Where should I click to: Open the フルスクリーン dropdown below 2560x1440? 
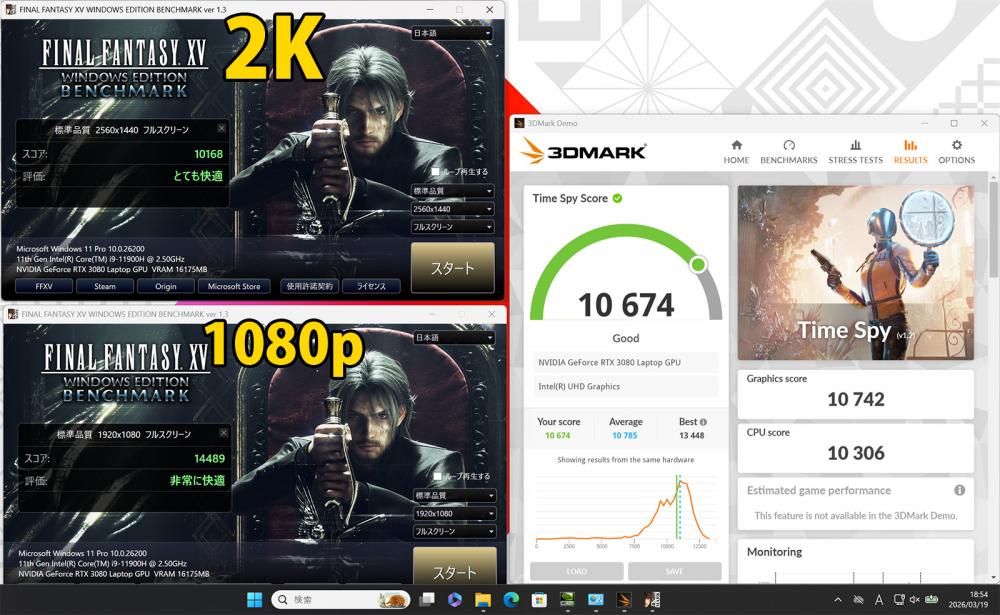click(x=453, y=226)
